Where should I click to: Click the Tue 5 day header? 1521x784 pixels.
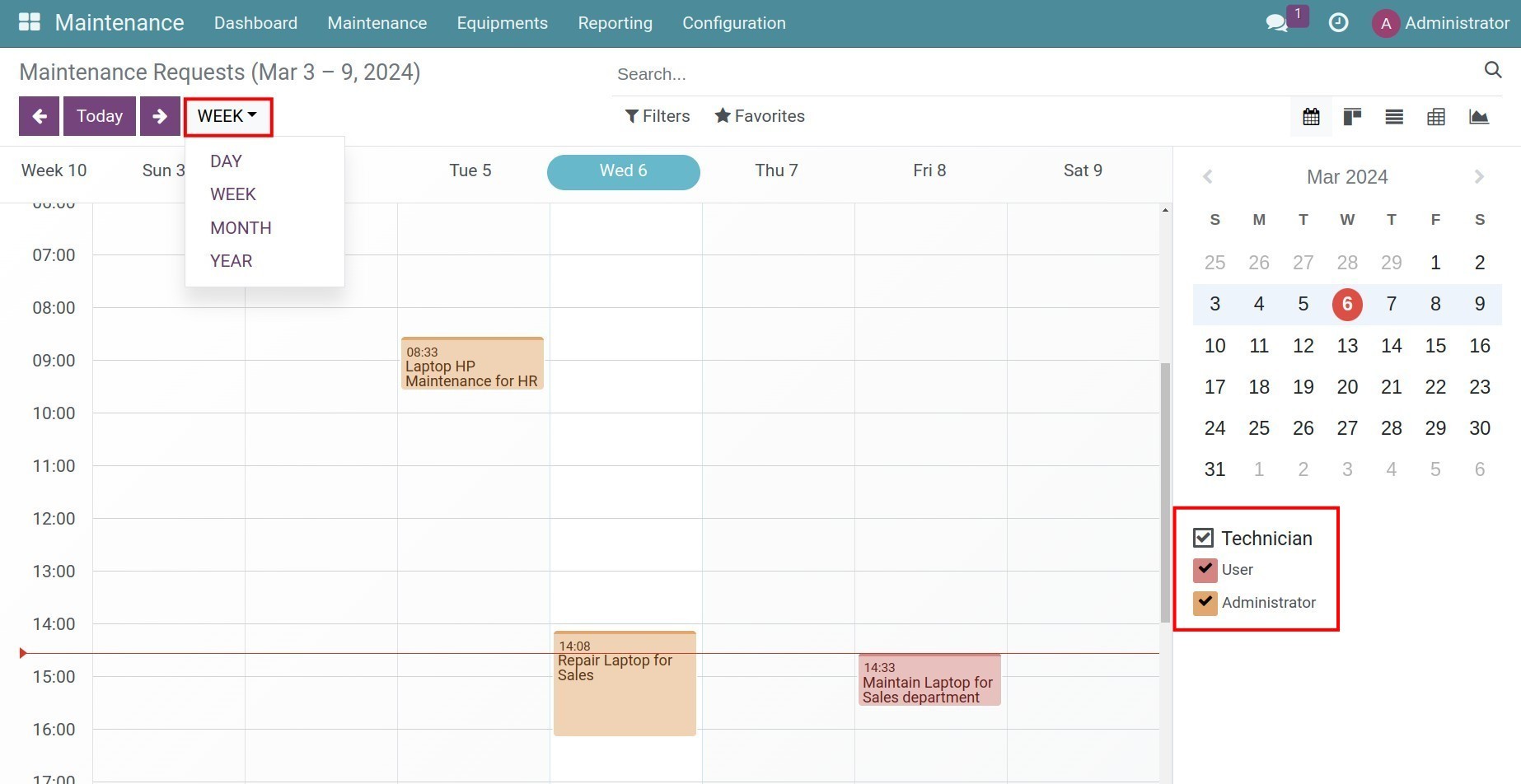coord(470,170)
